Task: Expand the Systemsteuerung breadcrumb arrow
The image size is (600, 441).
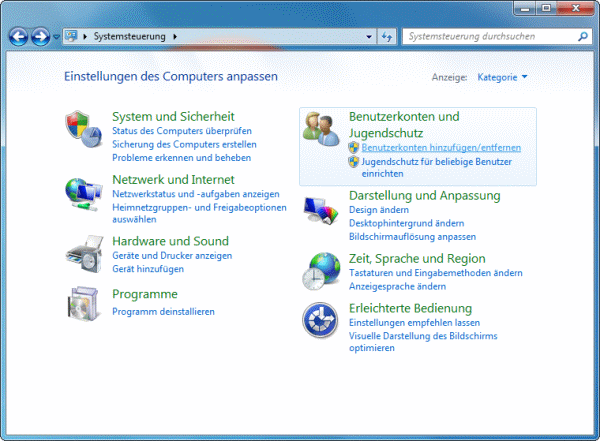Action: (x=176, y=37)
